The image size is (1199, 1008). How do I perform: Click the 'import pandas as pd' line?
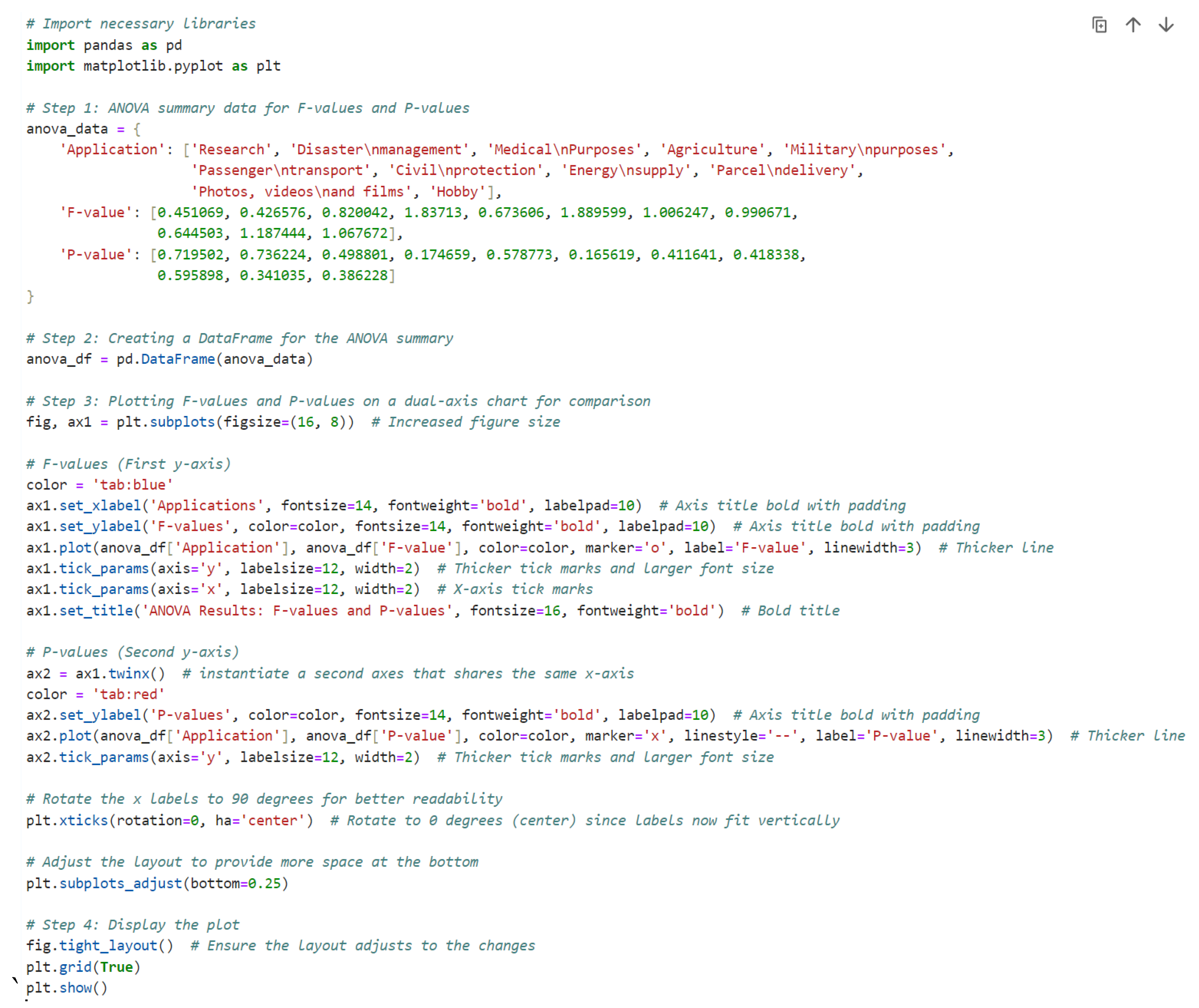coord(104,45)
